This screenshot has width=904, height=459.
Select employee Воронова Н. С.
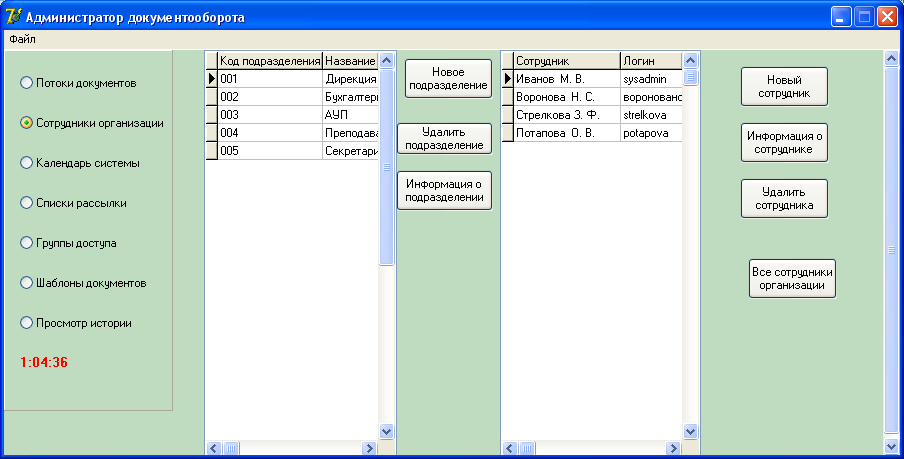567,96
